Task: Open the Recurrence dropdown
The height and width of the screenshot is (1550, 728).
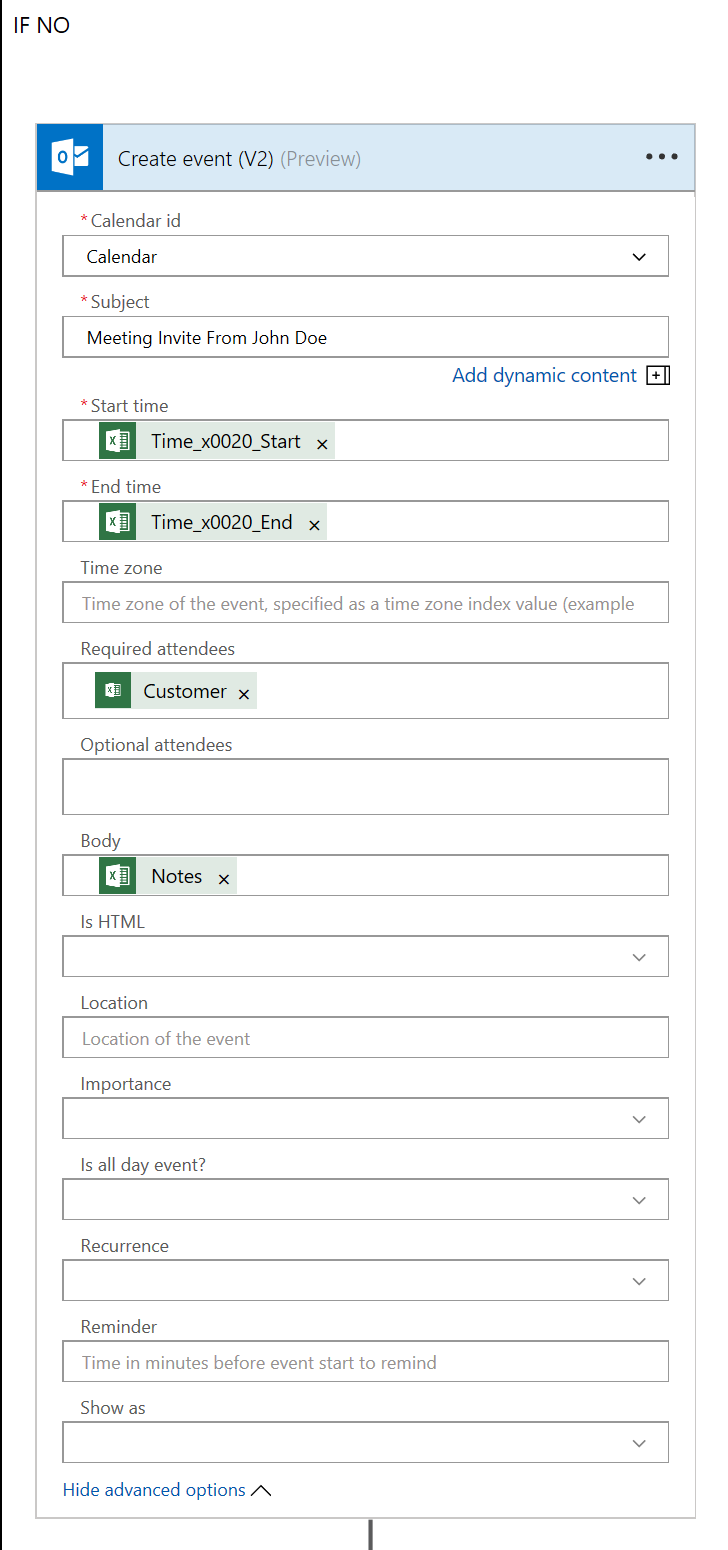Action: (639, 1281)
